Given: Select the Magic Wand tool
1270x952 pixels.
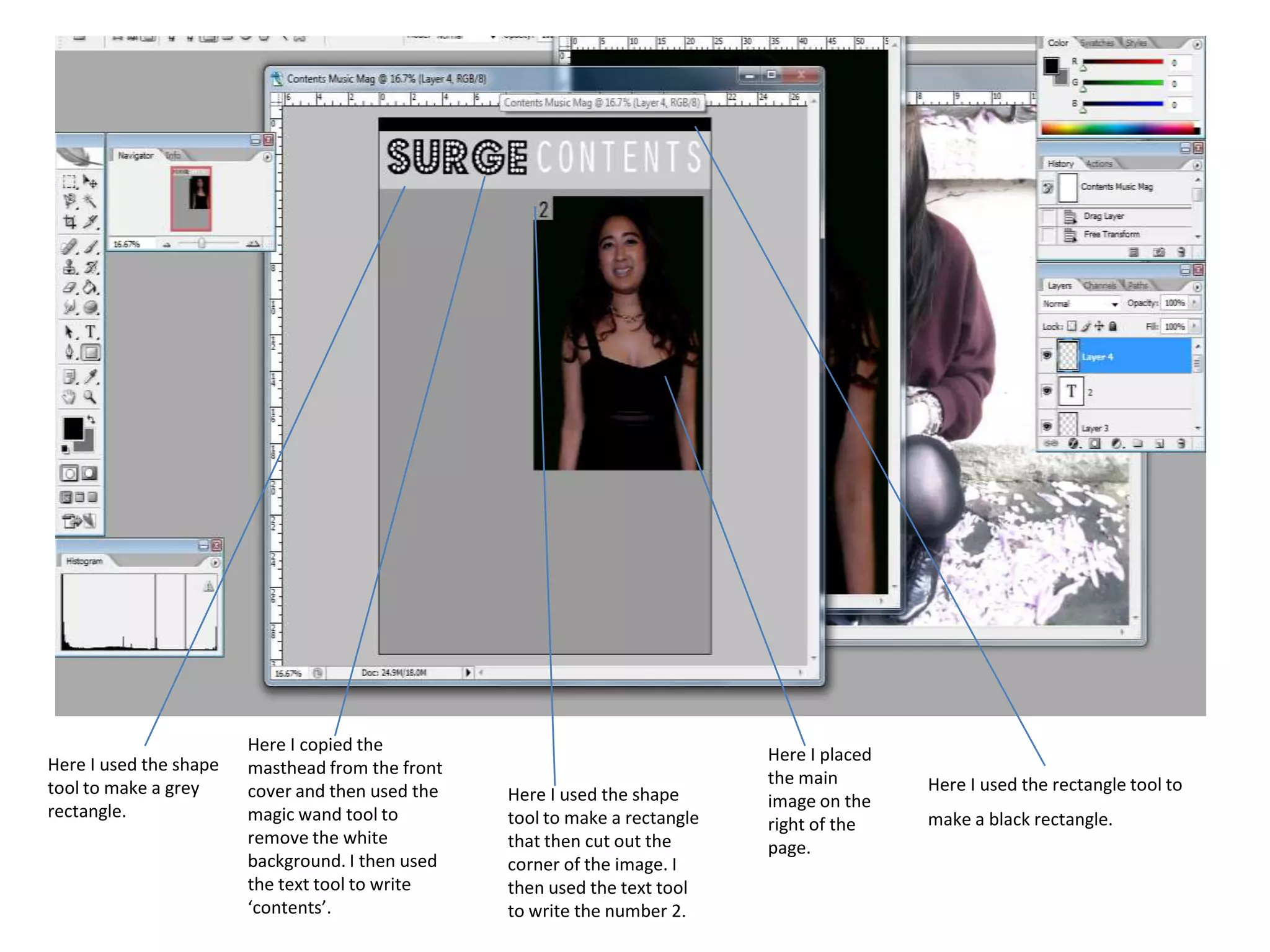Looking at the screenshot, I should pyautogui.click(x=91, y=201).
